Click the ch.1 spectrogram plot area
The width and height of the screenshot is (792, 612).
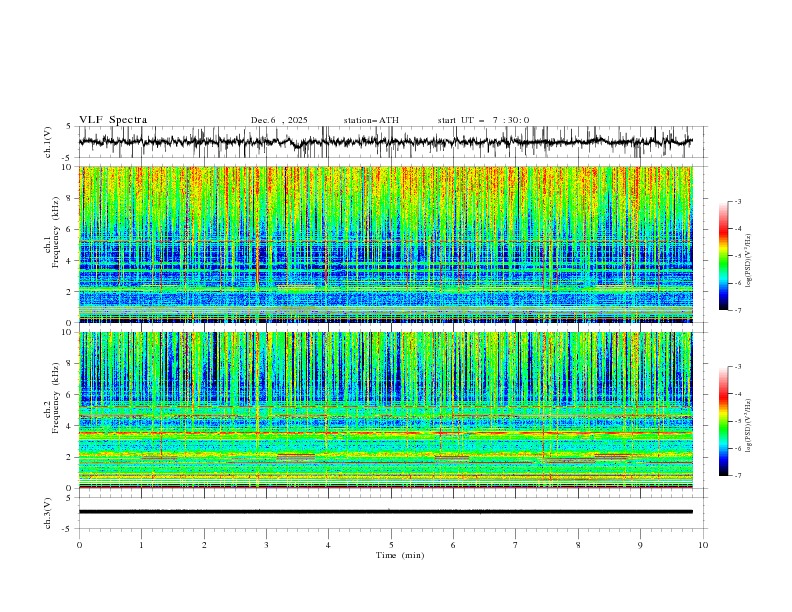tap(386, 244)
